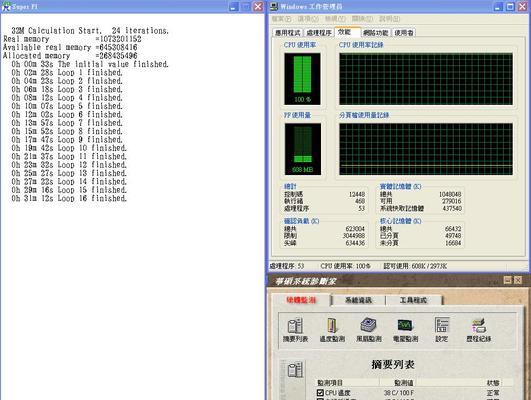Viewport: 531px width, 400px height.
Task: Open the 摘要列表 summary list icon in the toolbar
Action: click(295, 330)
